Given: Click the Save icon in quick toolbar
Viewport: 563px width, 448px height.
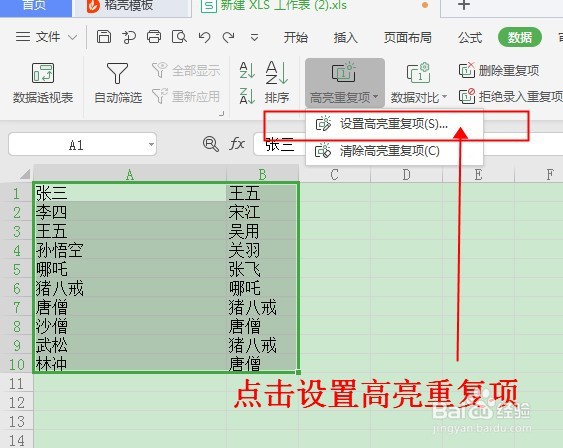Looking at the screenshot, I should coord(104,37).
